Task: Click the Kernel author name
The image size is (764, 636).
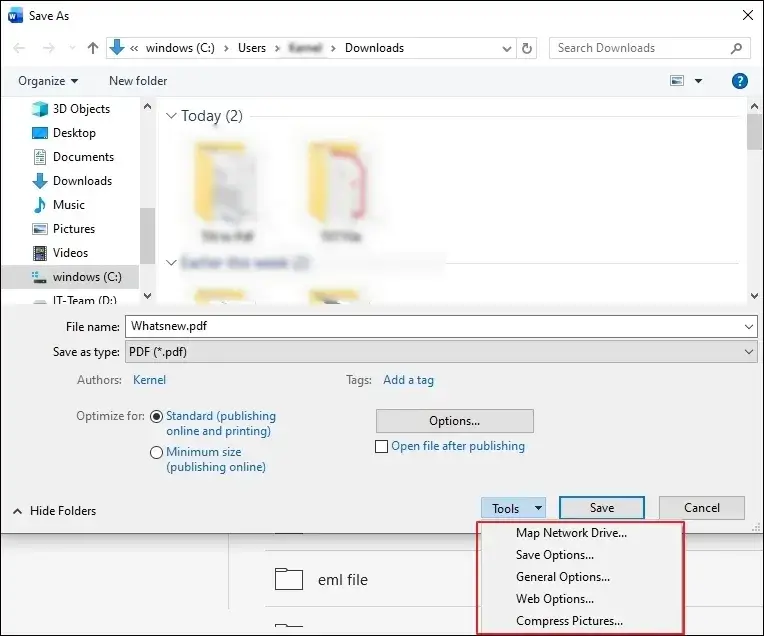Action: [149, 380]
